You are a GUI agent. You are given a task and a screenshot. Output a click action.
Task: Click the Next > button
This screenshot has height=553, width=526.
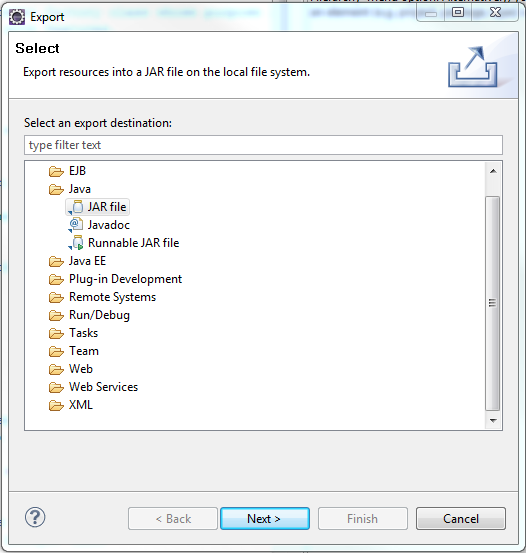[265, 518]
